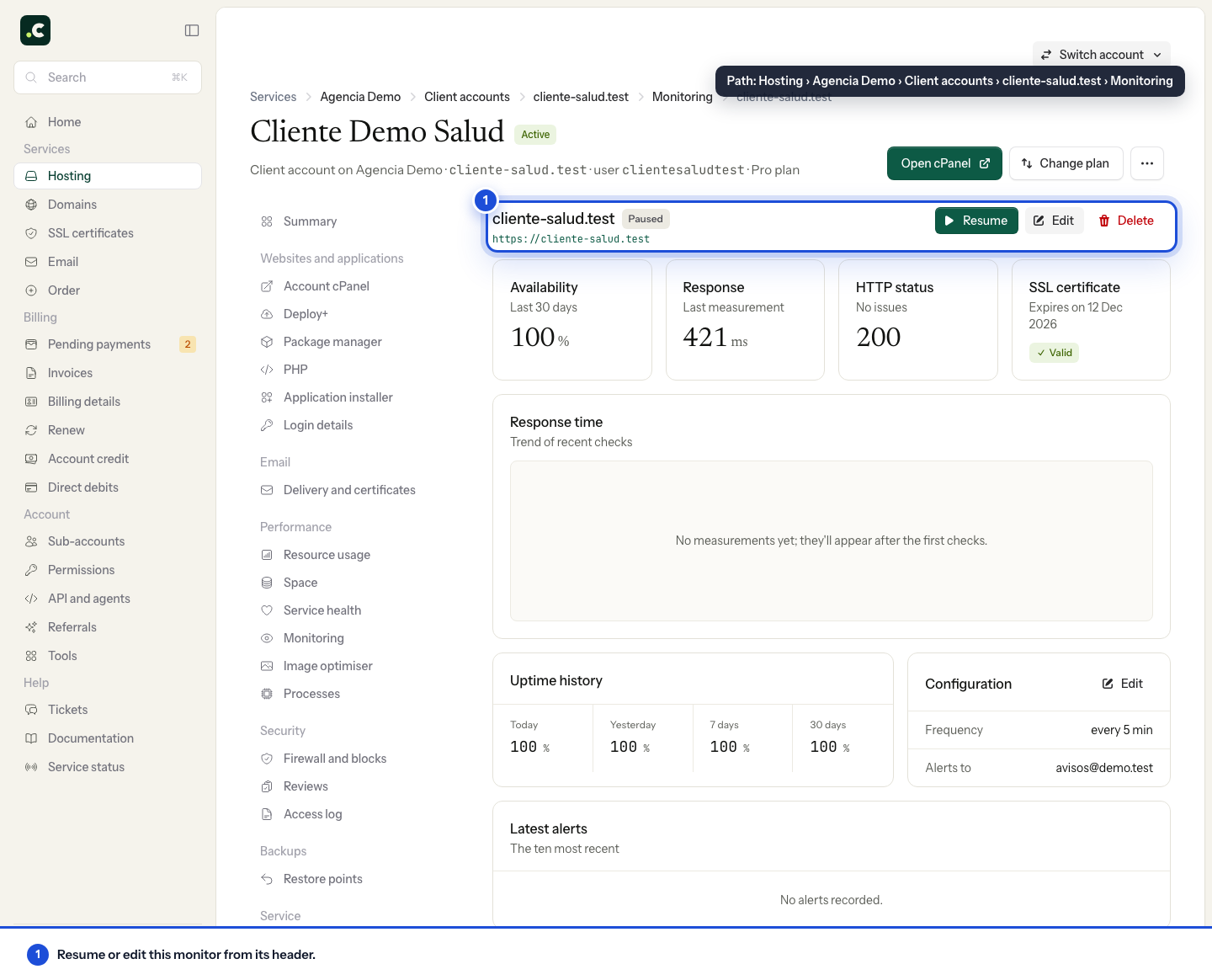Click the Restore points arrow icon
The width and height of the screenshot is (1212, 980).
(x=267, y=879)
